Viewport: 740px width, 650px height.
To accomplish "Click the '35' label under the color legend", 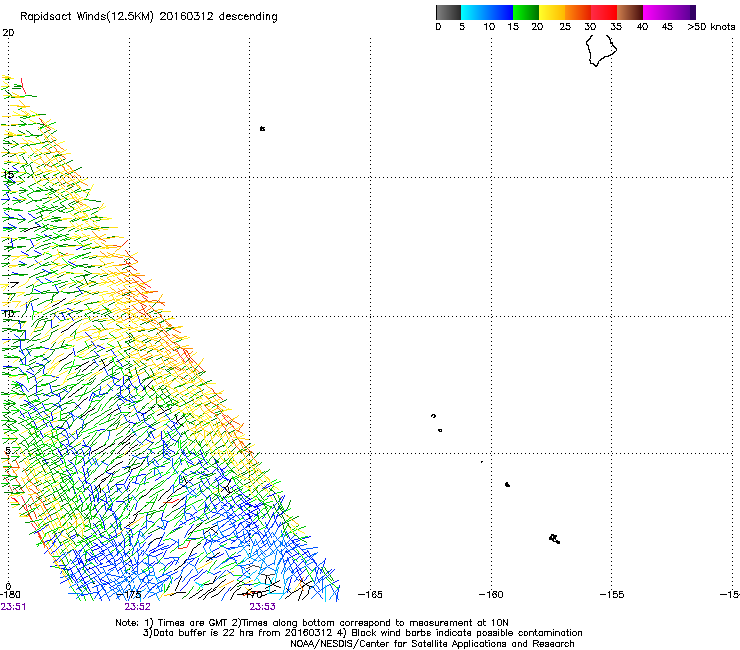I will click(x=616, y=27).
